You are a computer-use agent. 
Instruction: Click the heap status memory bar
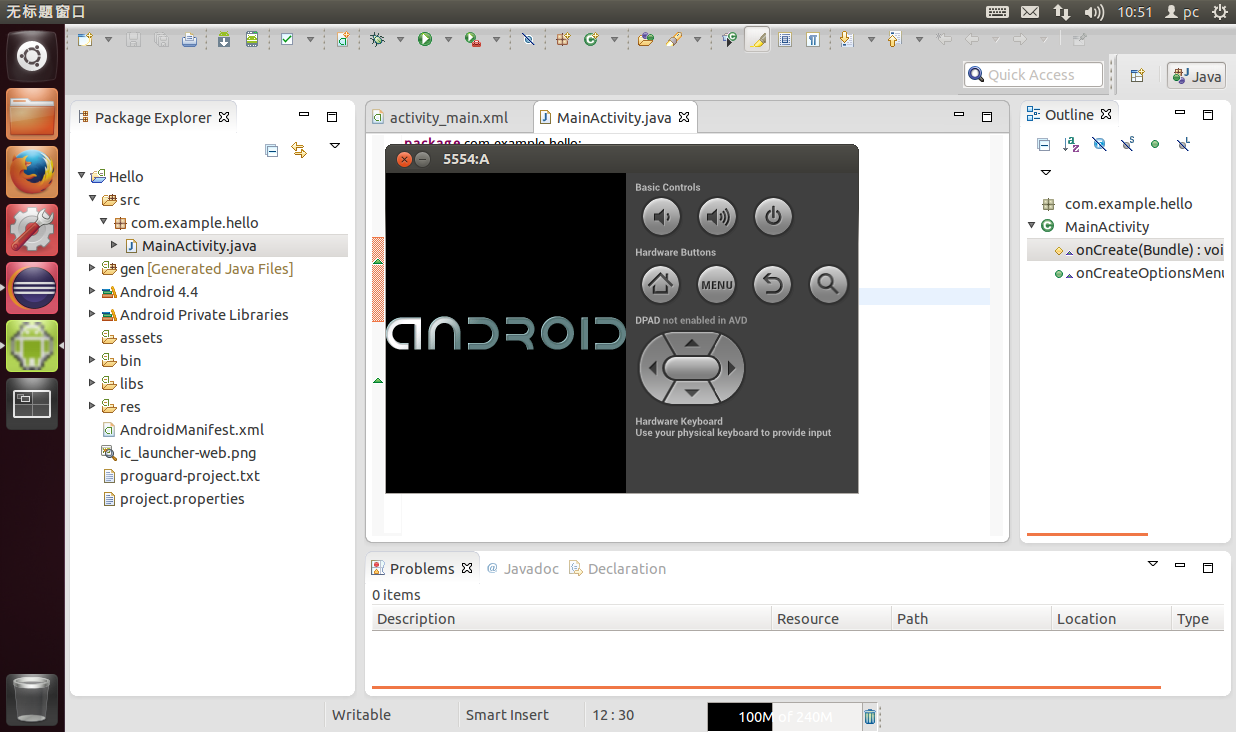click(783, 716)
